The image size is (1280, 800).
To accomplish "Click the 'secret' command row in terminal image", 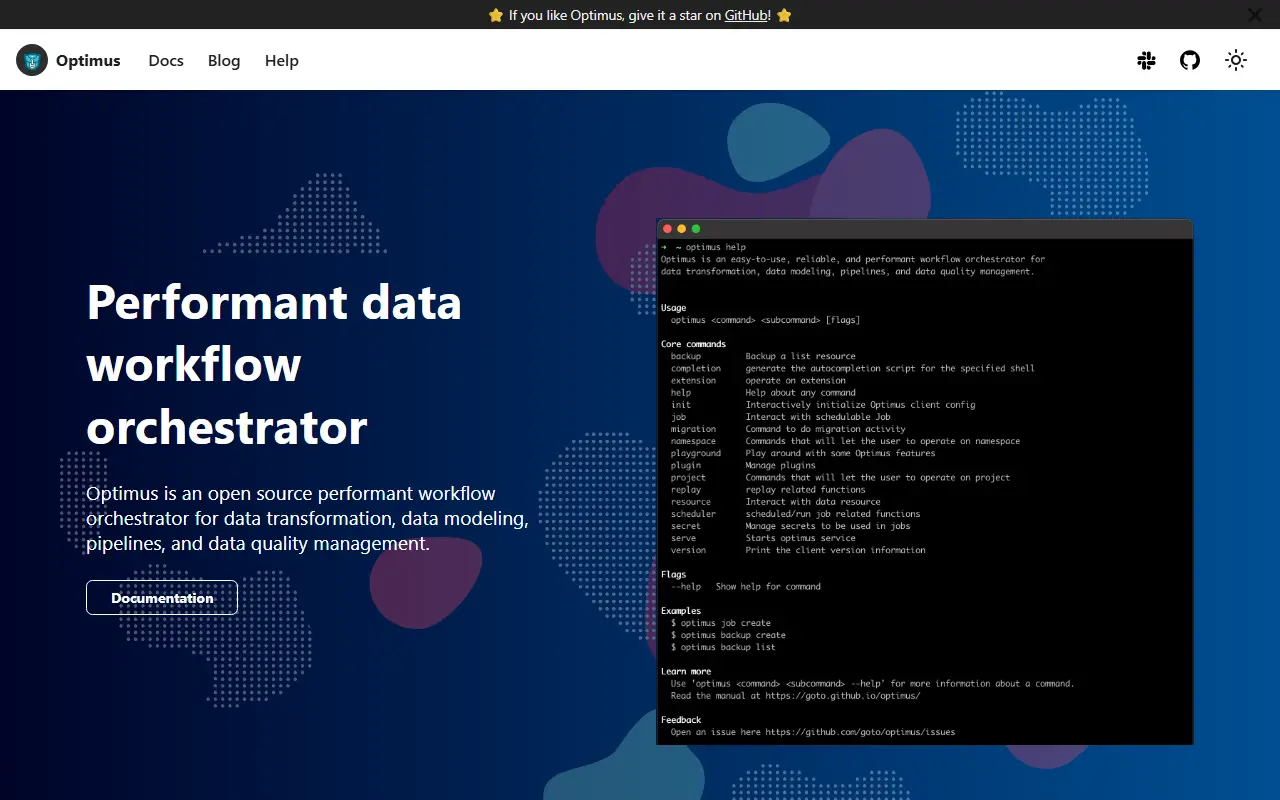I will tap(791, 526).
